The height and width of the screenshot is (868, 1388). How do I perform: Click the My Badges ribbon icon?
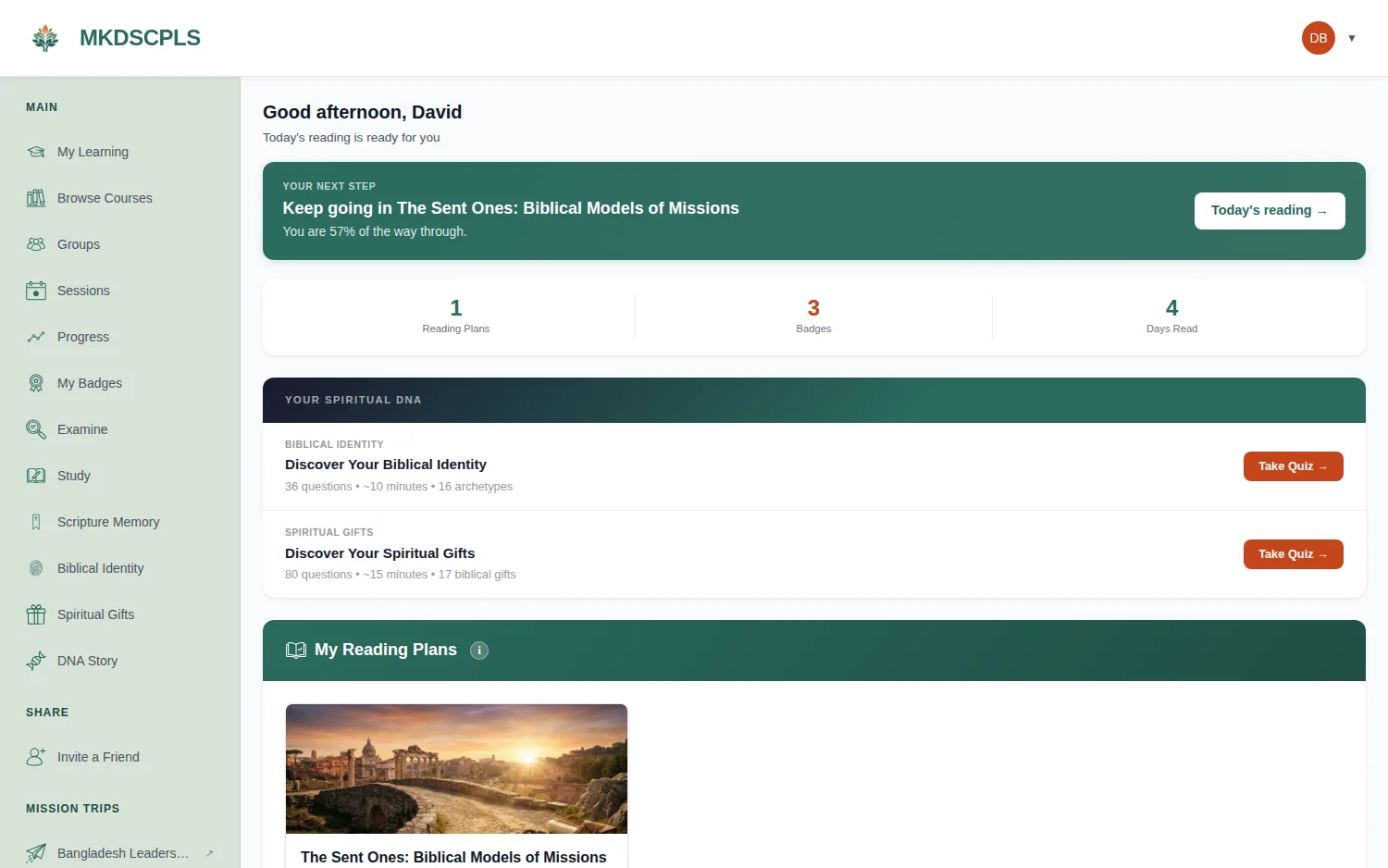point(36,383)
